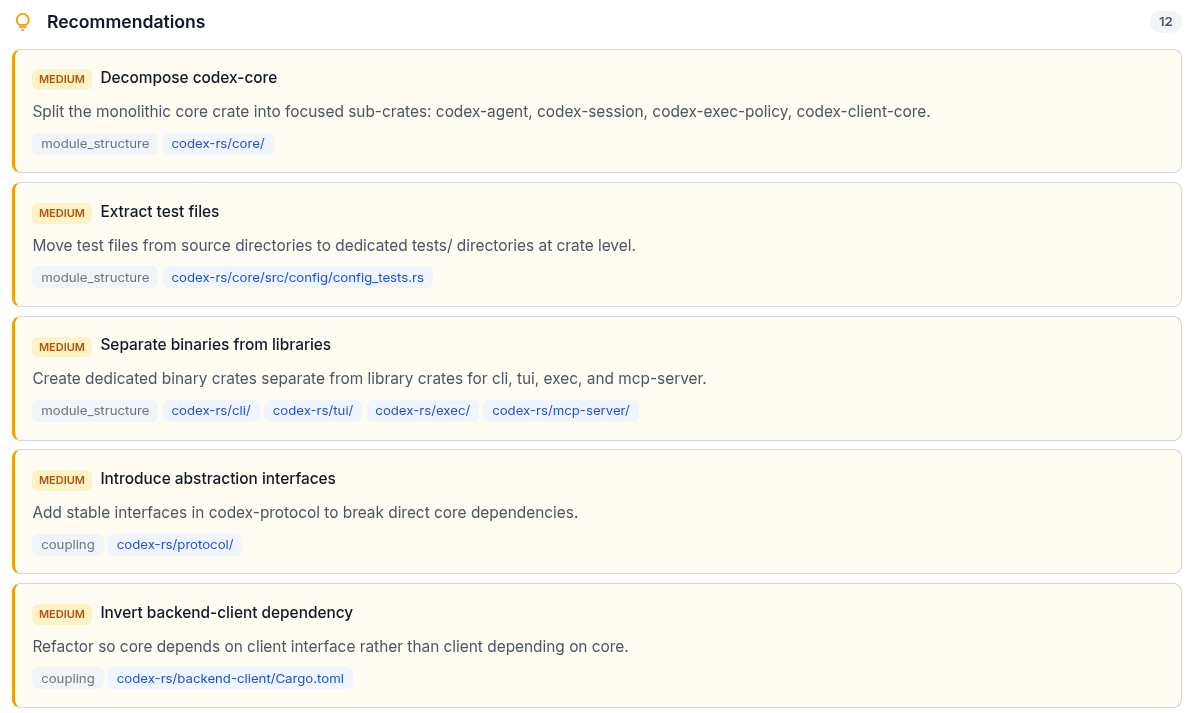Click the Separate binaries from libraries title

point(215,345)
